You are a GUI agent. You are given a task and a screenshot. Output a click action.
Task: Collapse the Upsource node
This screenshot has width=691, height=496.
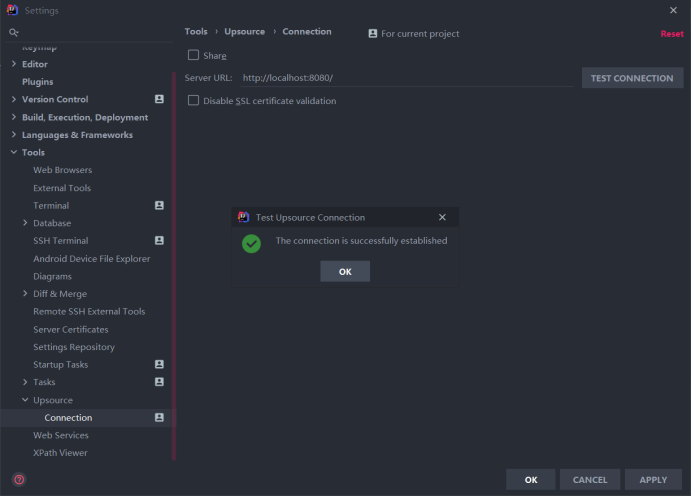pyautogui.click(x=25, y=400)
